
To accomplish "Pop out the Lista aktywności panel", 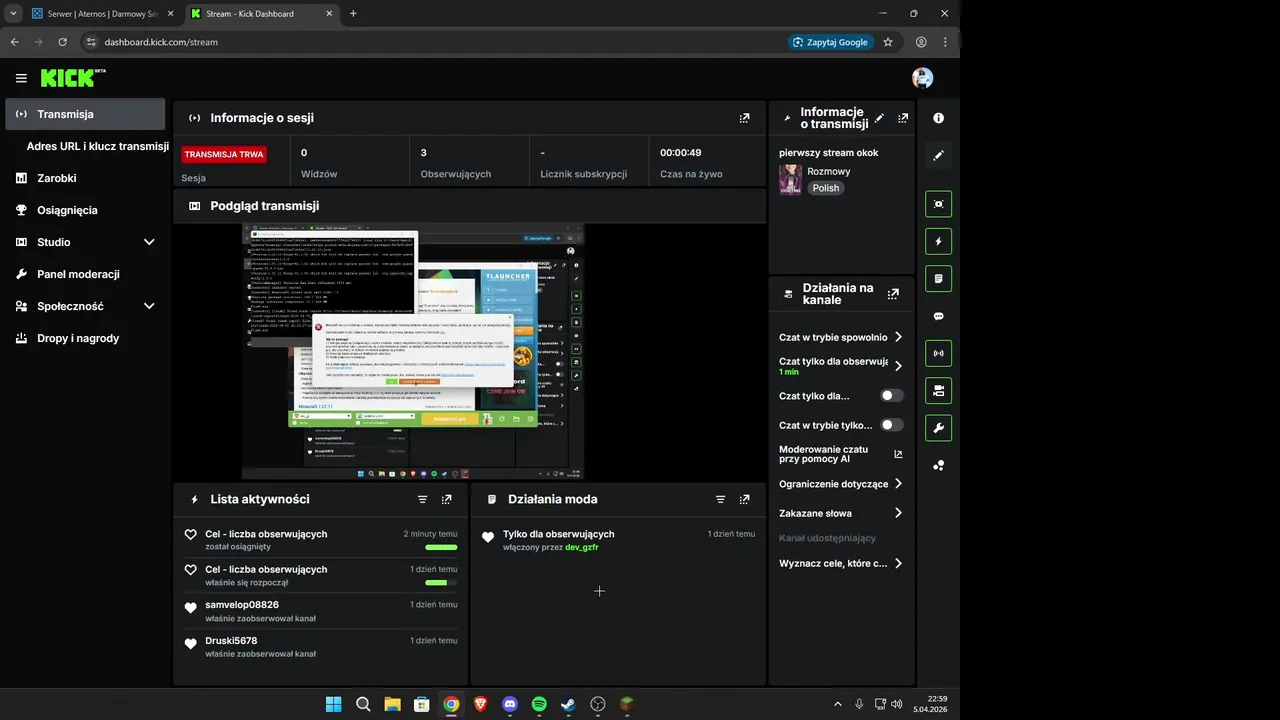I will (446, 499).
